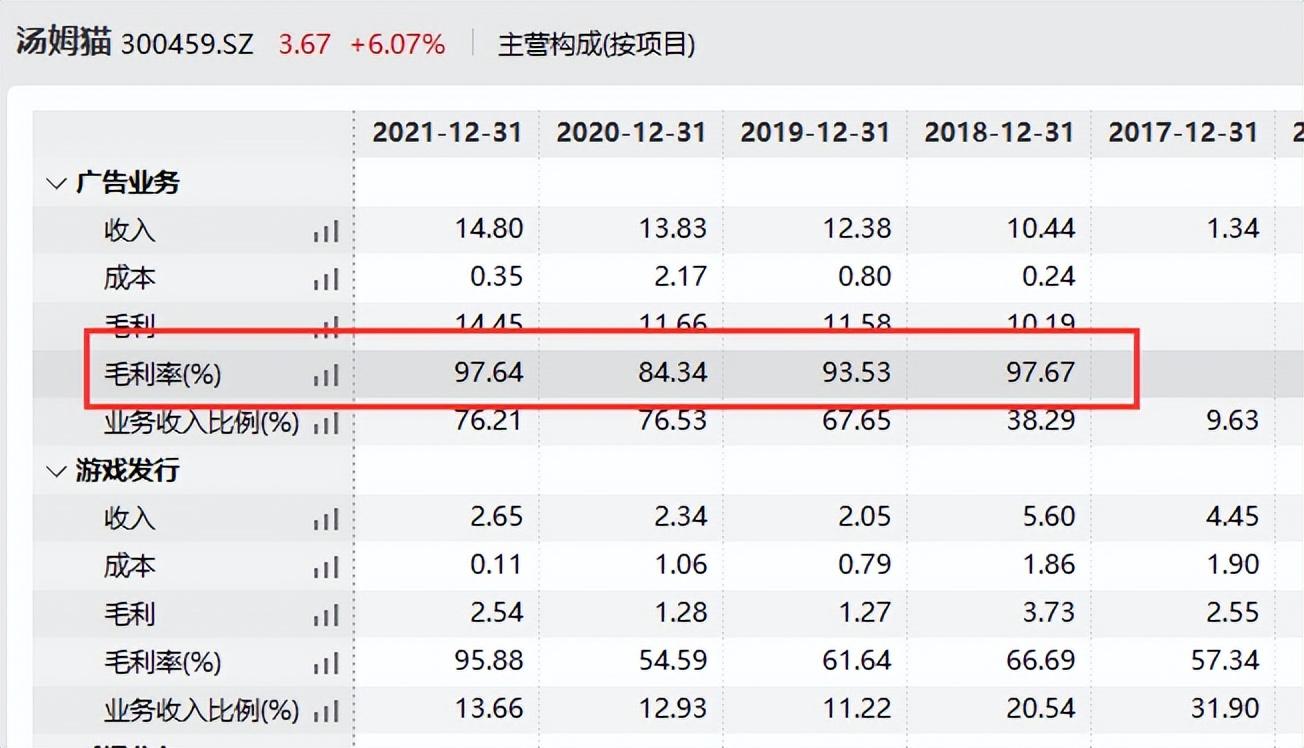Image resolution: width=1304 pixels, height=748 pixels.
Task: Click the 汤姆猫 stock name
Action: (62, 43)
